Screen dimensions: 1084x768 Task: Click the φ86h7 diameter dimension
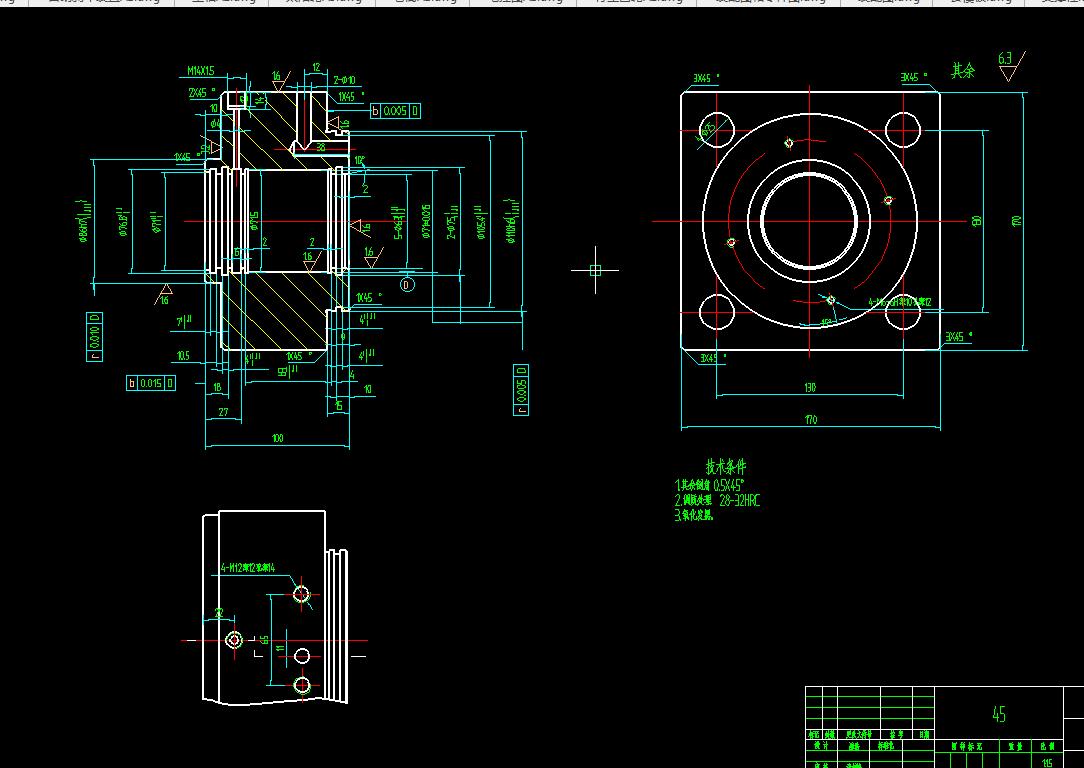click(x=84, y=221)
